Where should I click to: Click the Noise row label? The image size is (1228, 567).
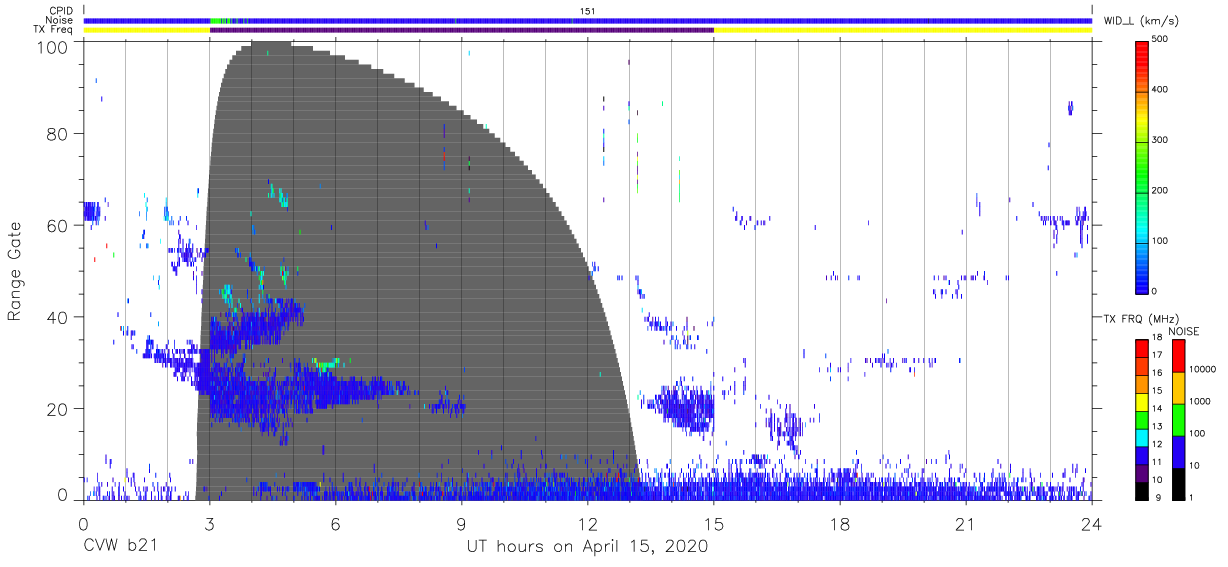click(x=59, y=20)
